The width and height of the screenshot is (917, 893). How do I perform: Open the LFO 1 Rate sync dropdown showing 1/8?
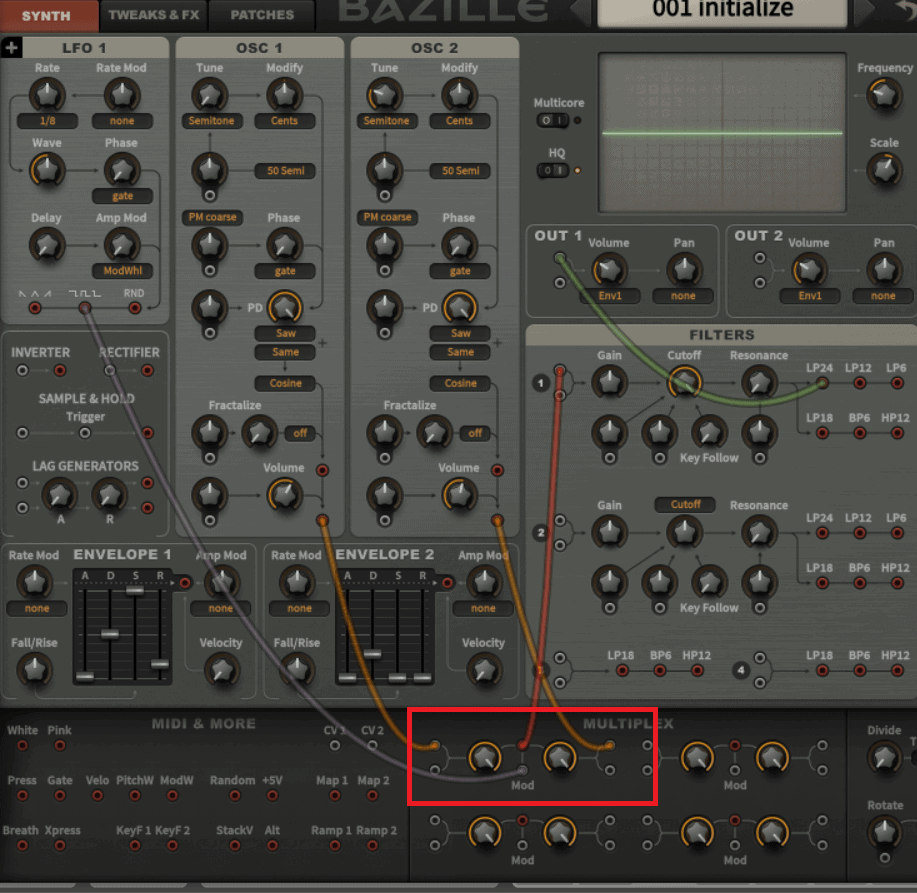tap(47, 121)
